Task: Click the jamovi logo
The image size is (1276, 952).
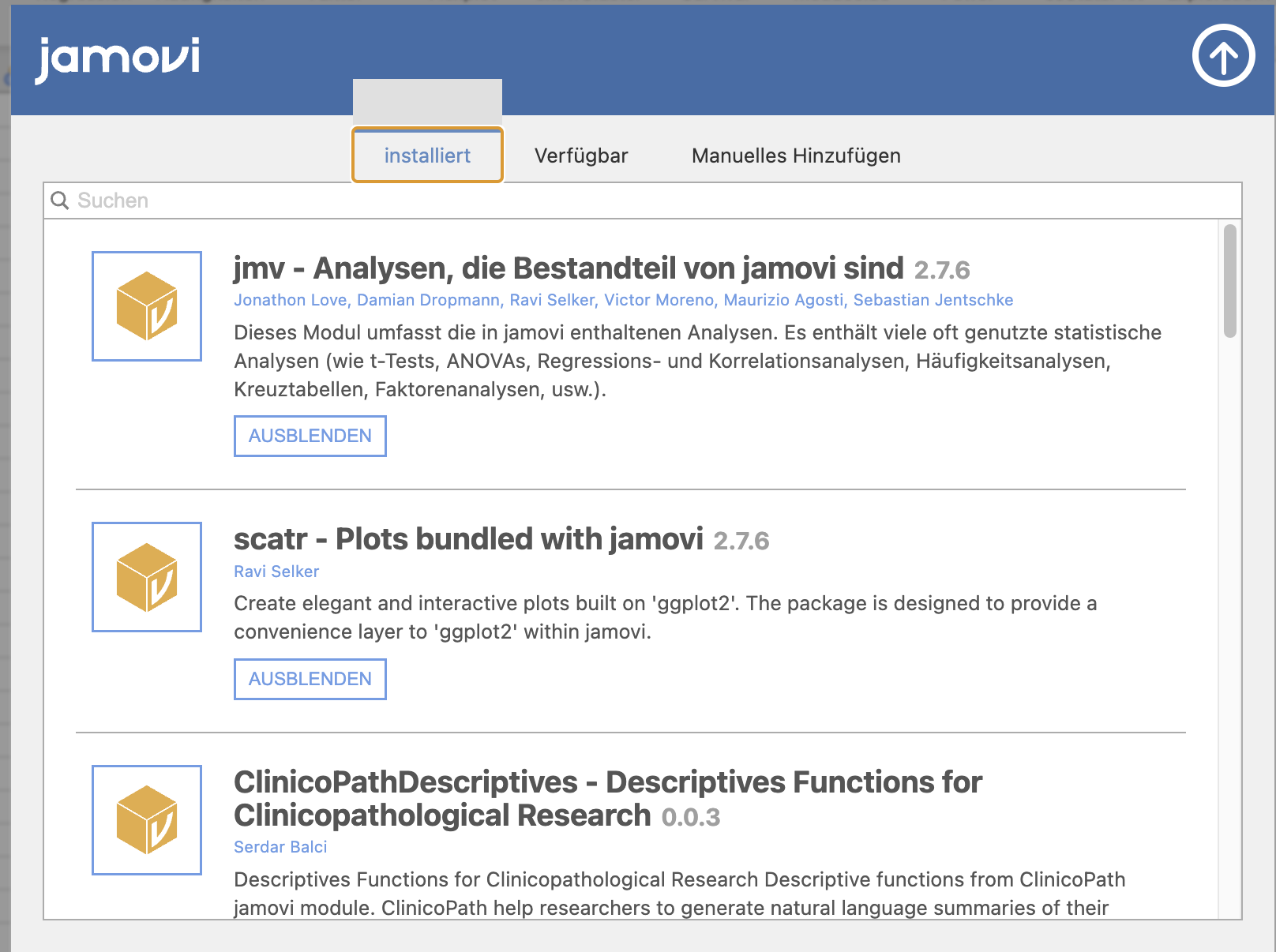Action: (x=118, y=58)
